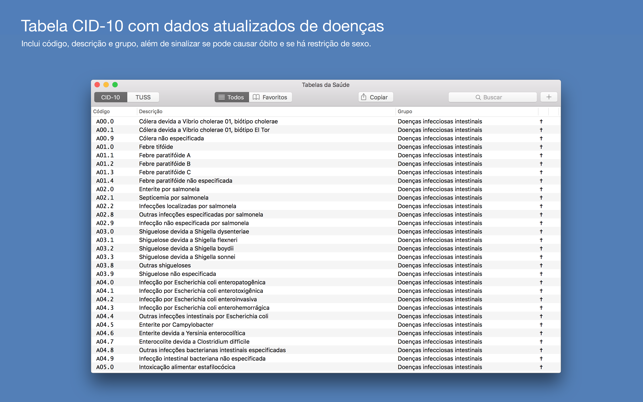This screenshot has height=402, width=643.
Task: Select row 'Outras infecções bacterianas intestinais especificadas'
Action: coord(326,350)
